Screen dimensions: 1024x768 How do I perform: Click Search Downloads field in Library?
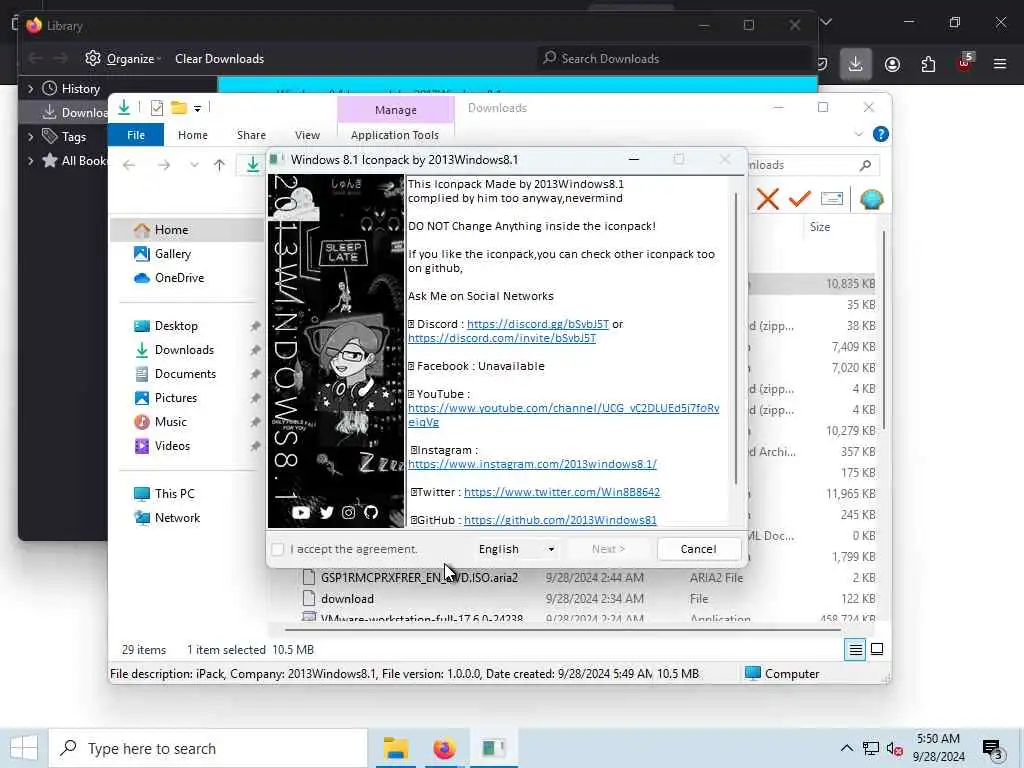point(674,59)
